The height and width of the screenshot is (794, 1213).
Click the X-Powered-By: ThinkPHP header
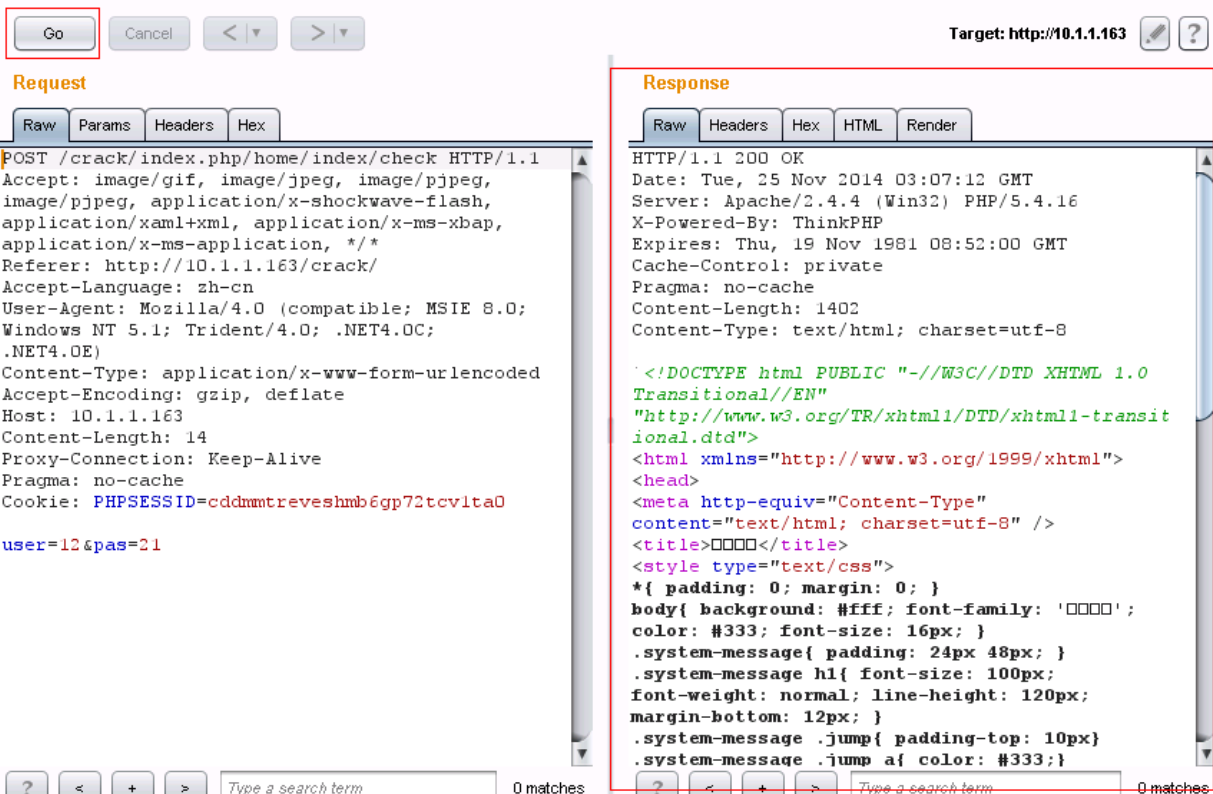(x=751, y=222)
